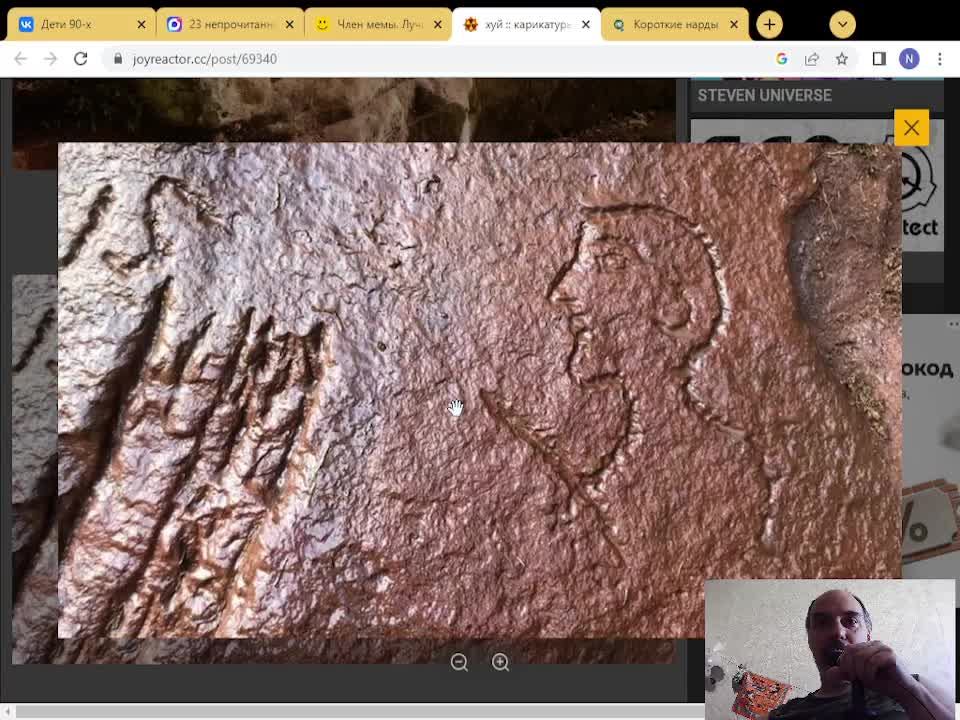Click the VK favicon on first tab
The height and width of the screenshot is (720, 960).
pos(26,24)
